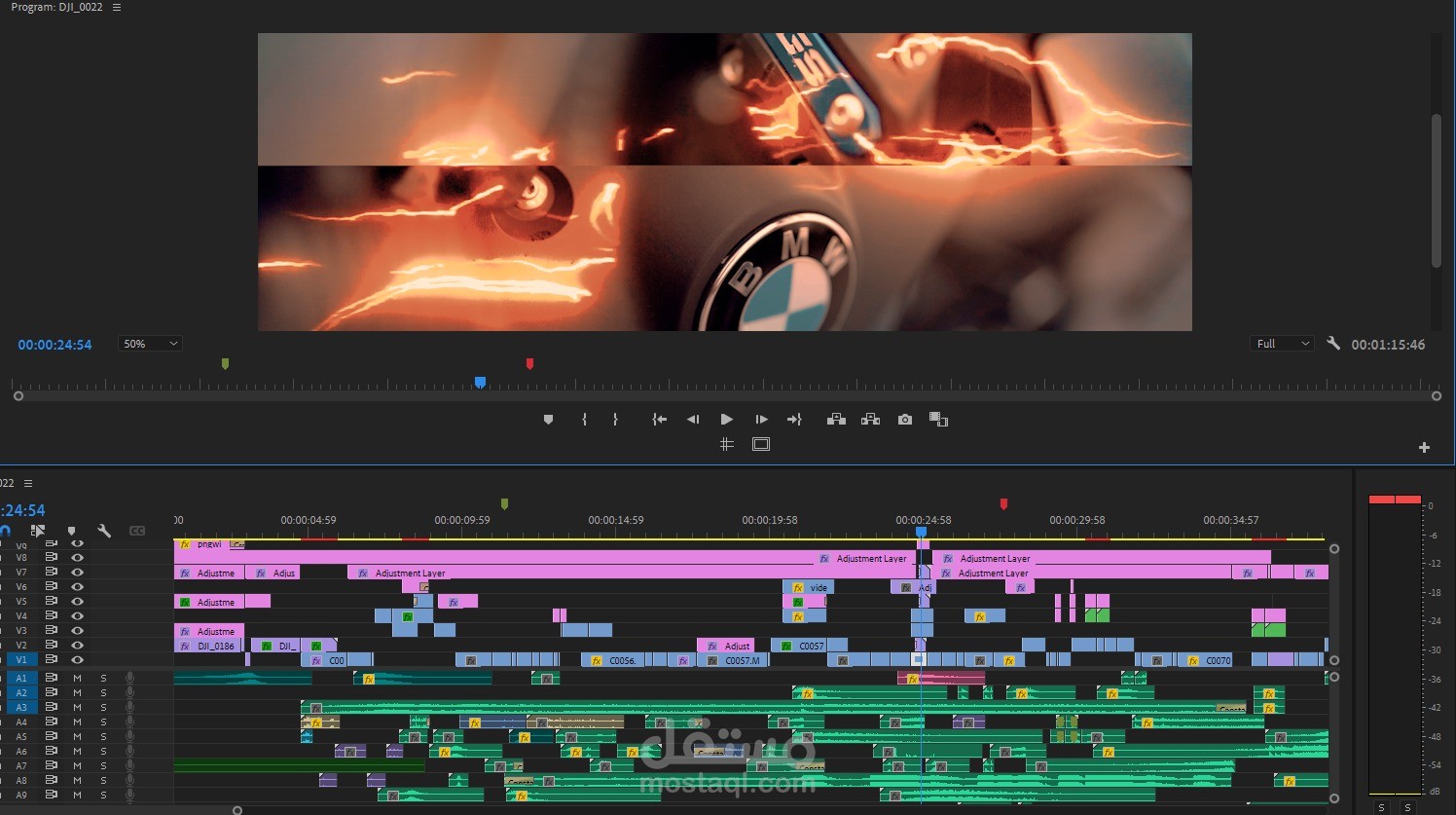Hide track V8 output with eye icon
The image size is (1456, 815).
(77, 558)
